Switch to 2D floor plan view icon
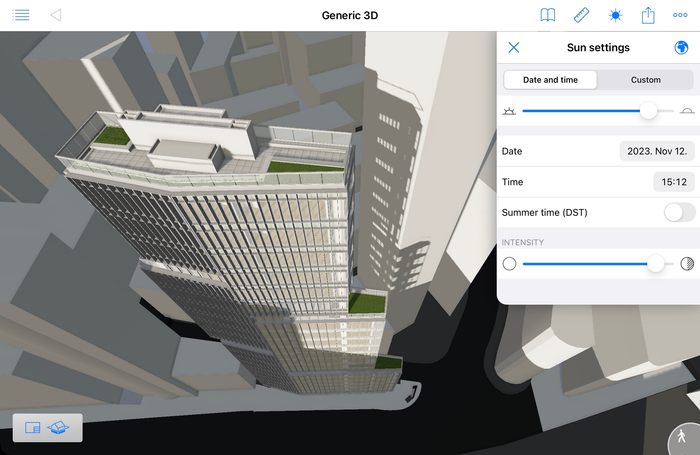Screen dimensions: 700x455 click(x=33, y=428)
